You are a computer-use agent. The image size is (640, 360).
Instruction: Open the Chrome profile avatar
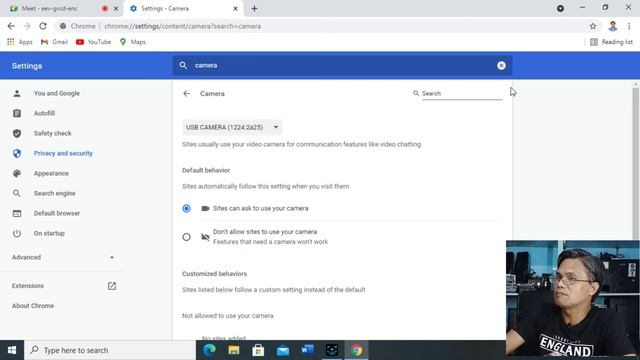coord(613,26)
